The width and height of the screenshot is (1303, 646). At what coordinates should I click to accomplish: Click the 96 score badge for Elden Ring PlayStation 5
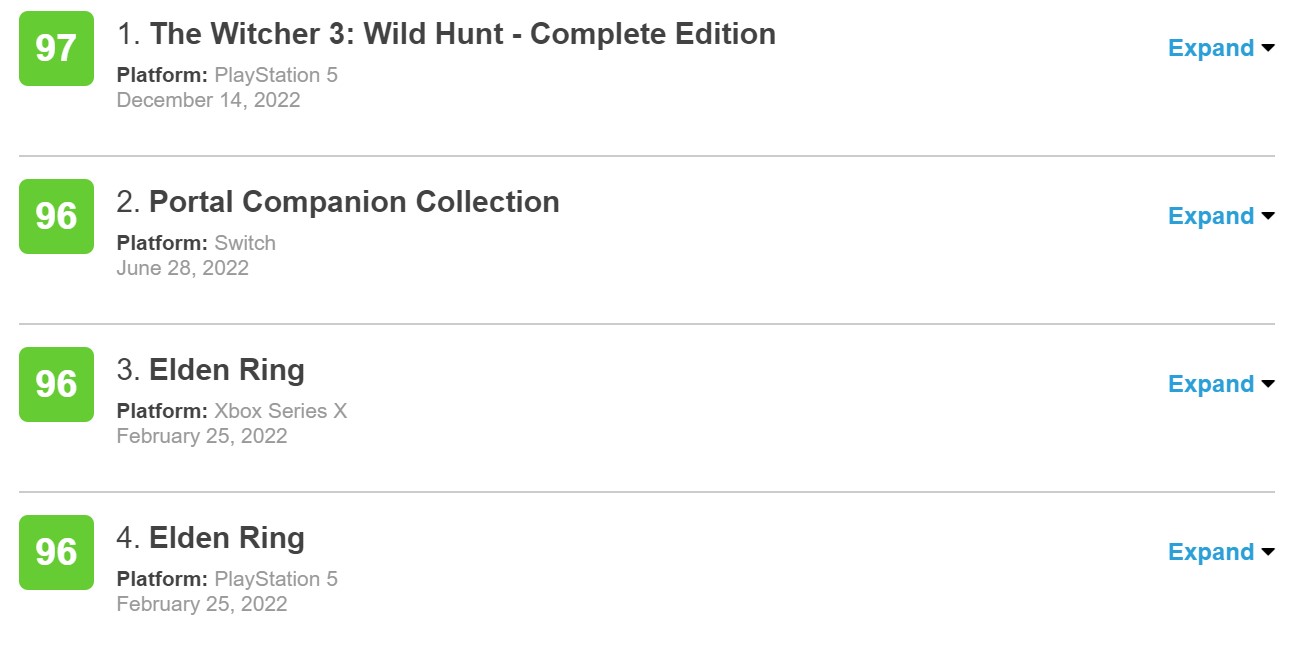tap(56, 552)
